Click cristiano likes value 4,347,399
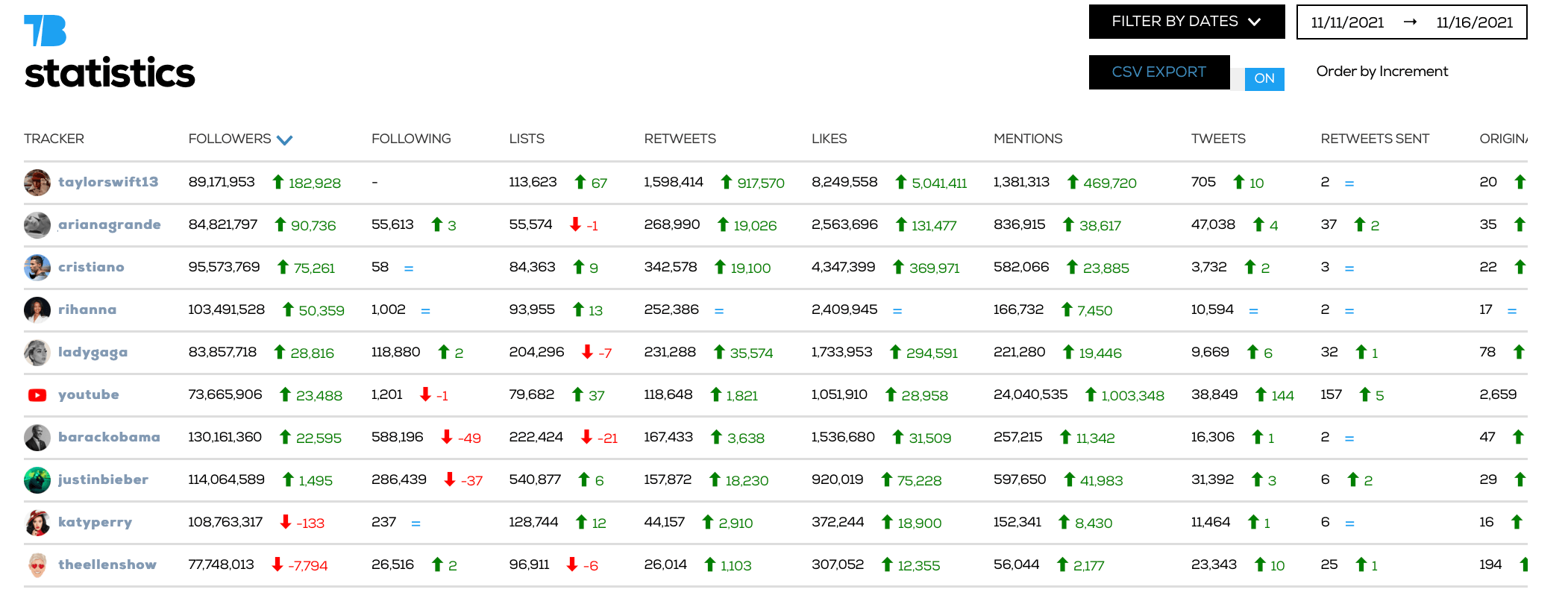The width and height of the screenshot is (1568, 607). coord(844,267)
